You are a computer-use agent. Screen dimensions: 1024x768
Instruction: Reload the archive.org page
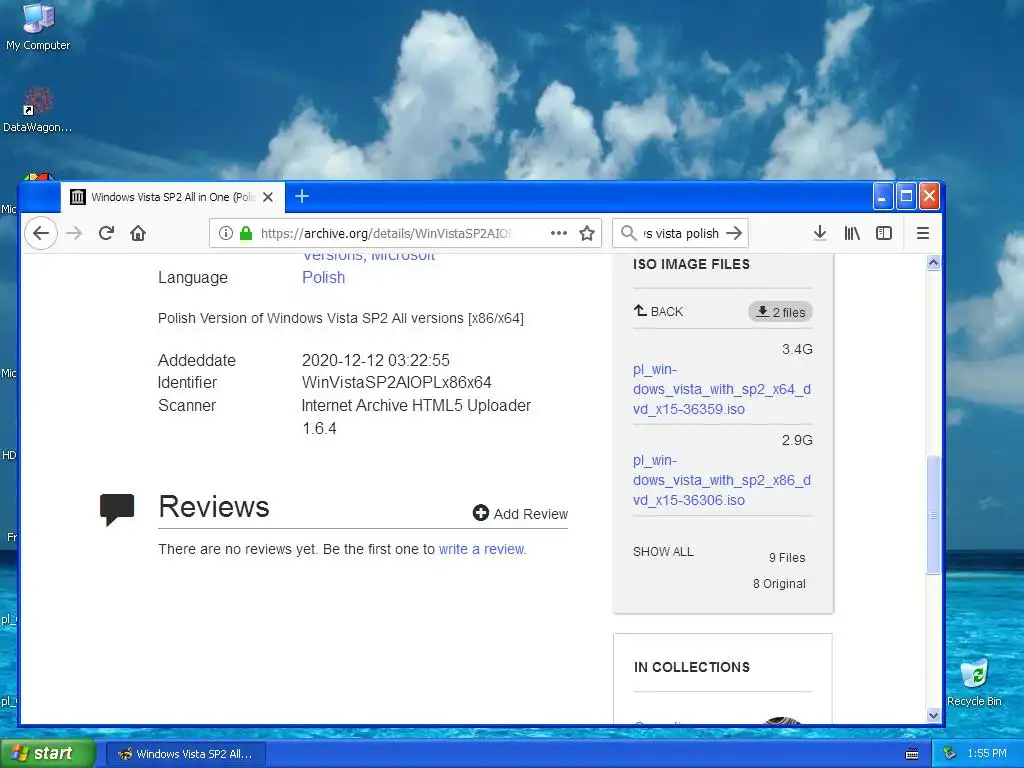106,233
